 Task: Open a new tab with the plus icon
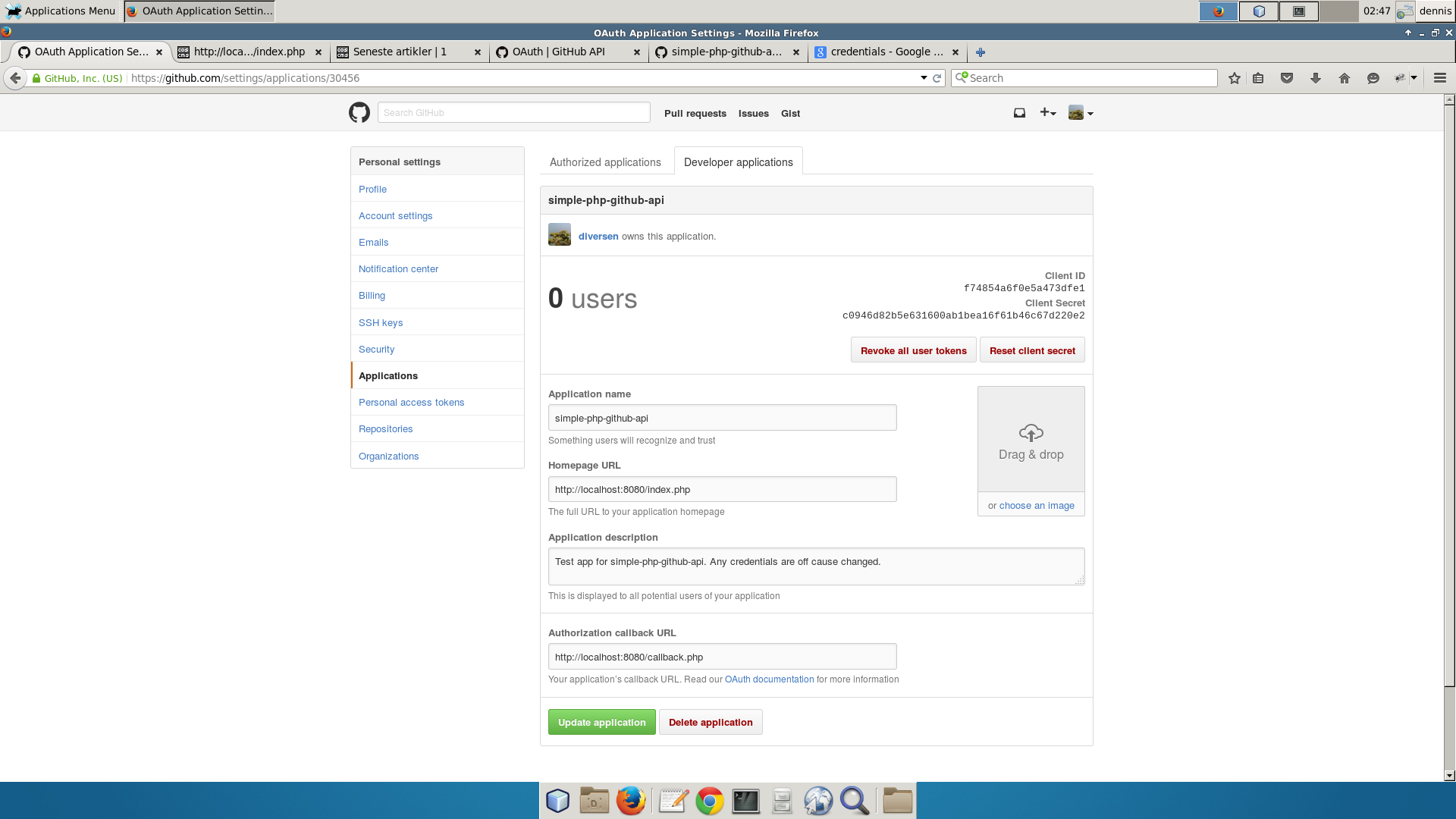point(981,52)
